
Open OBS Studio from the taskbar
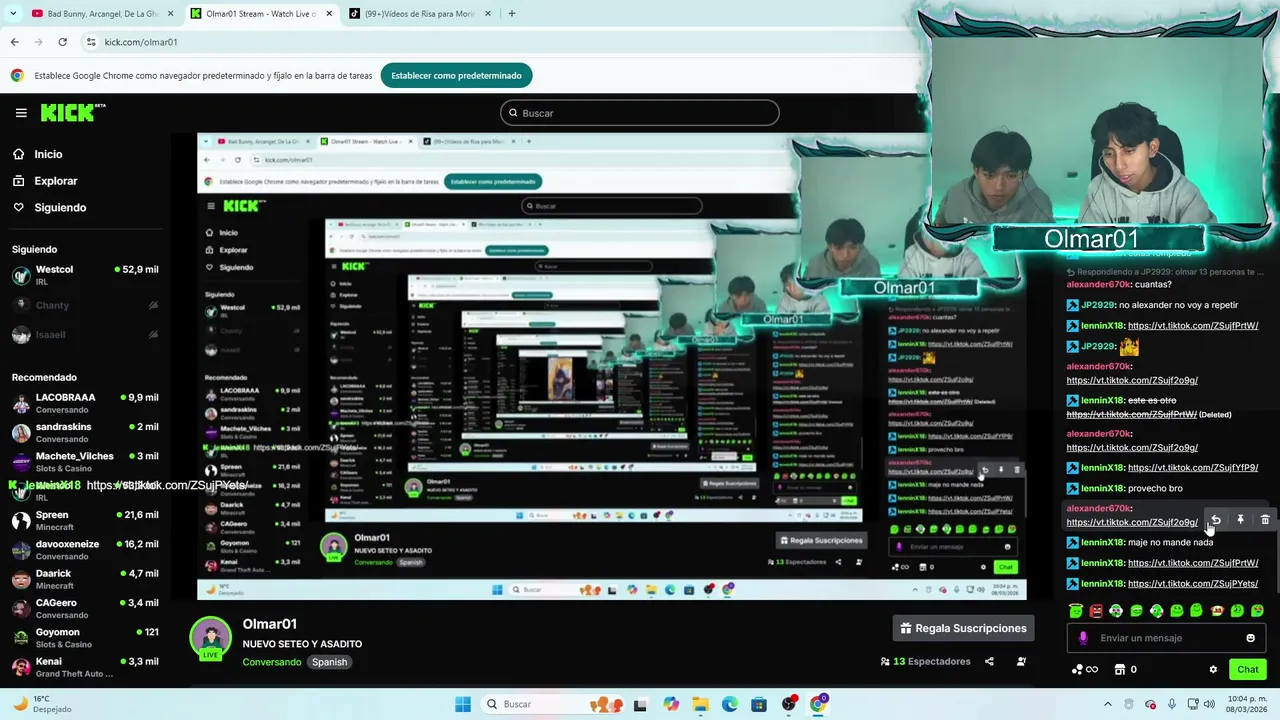click(x=789, y=704)
